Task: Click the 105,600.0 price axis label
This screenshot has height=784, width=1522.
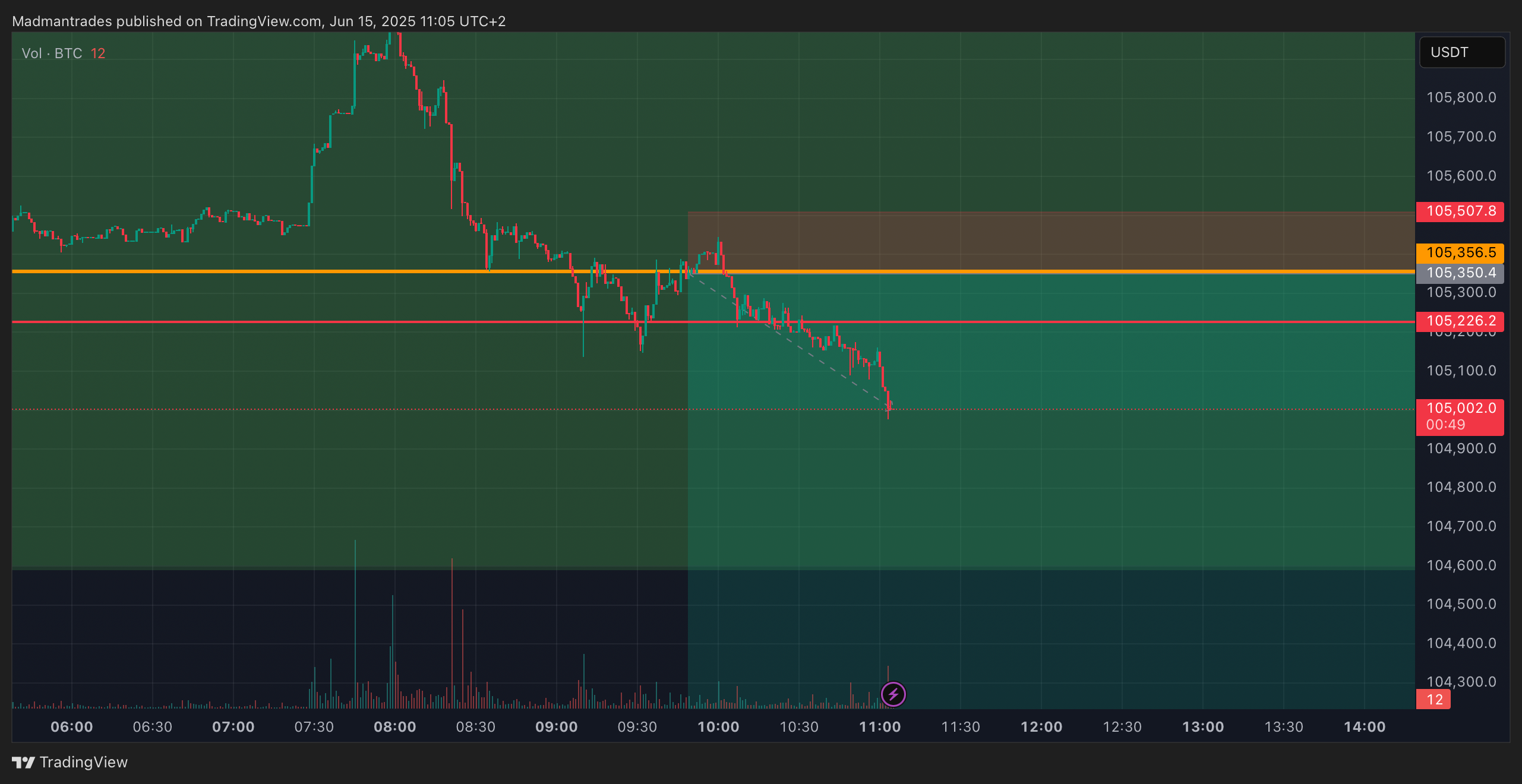Action: [x=1461, y=176]
